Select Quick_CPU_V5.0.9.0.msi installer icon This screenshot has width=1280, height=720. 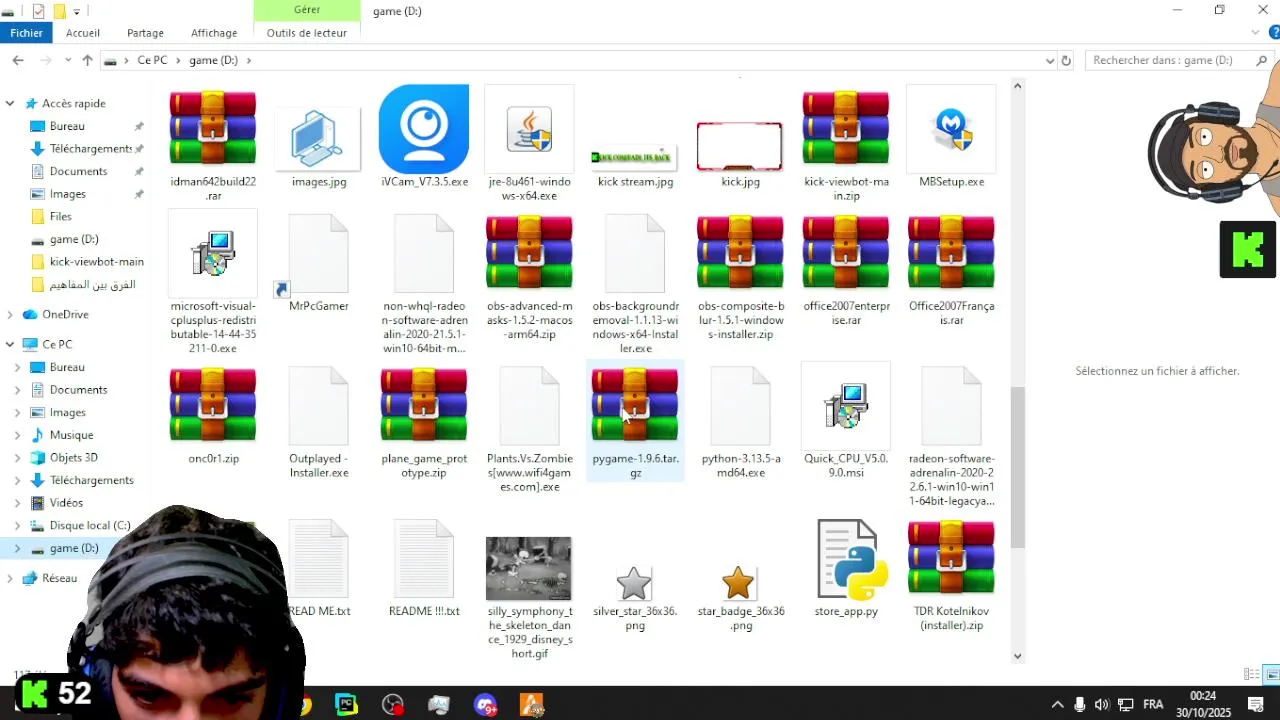[846, 406]
